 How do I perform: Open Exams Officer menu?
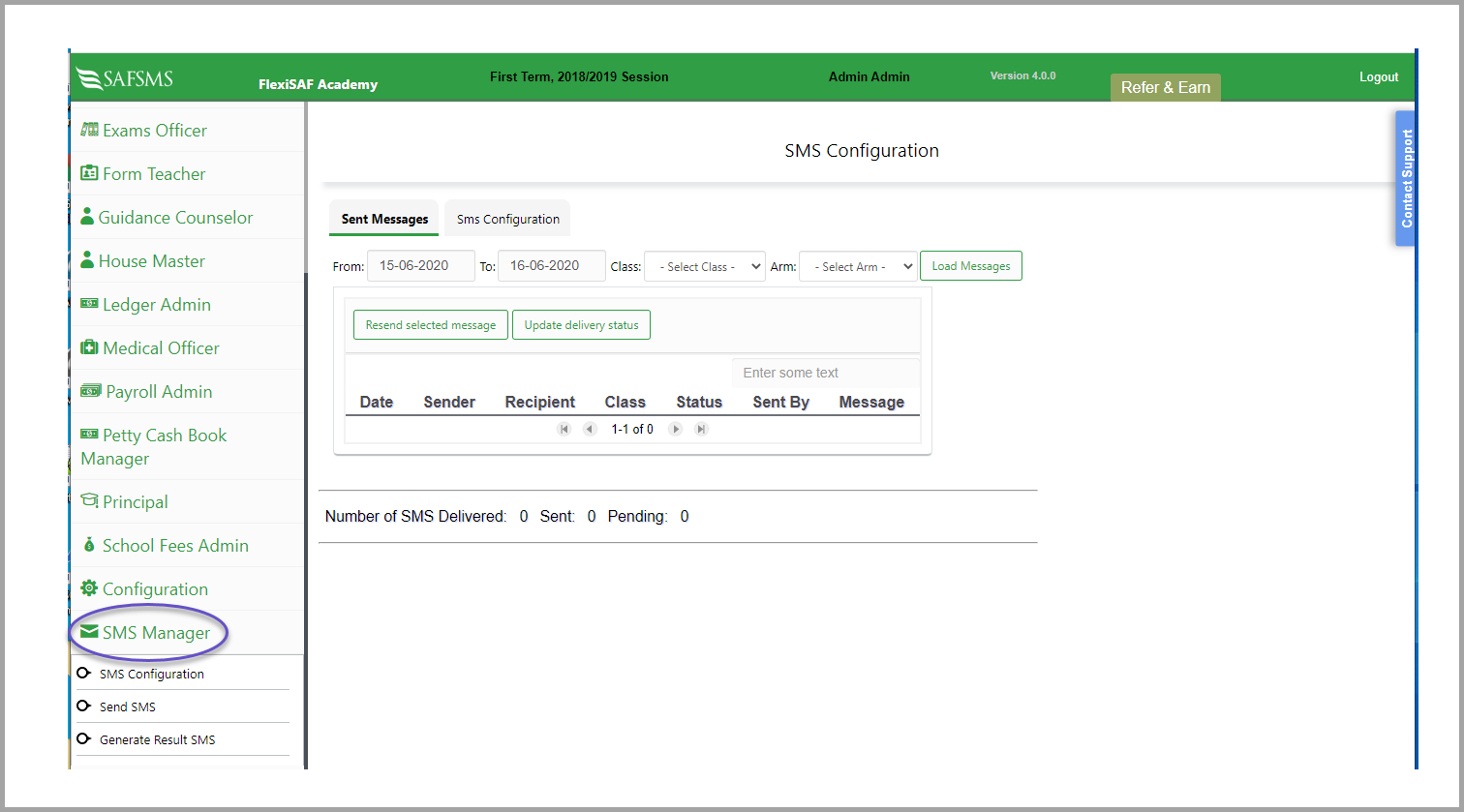pos(155,130)
